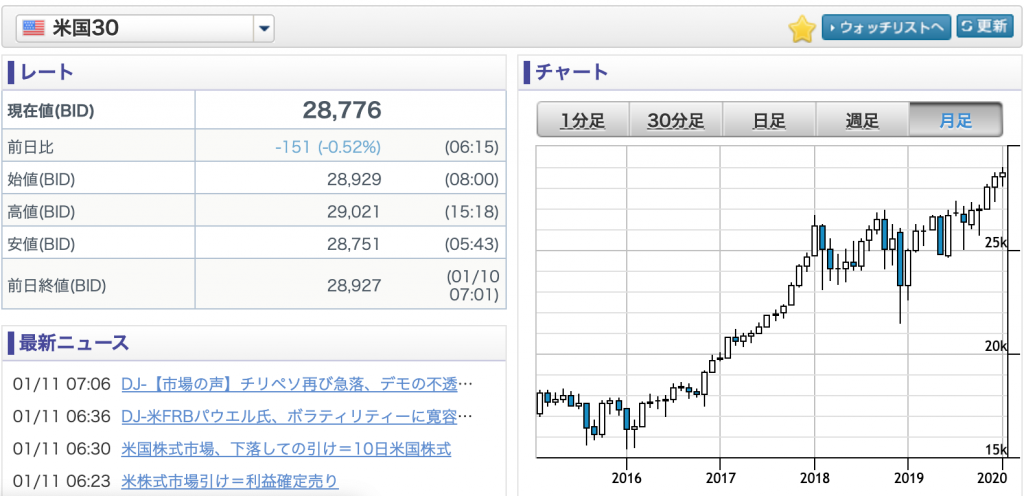Click the レート section heading

point(47,72)
